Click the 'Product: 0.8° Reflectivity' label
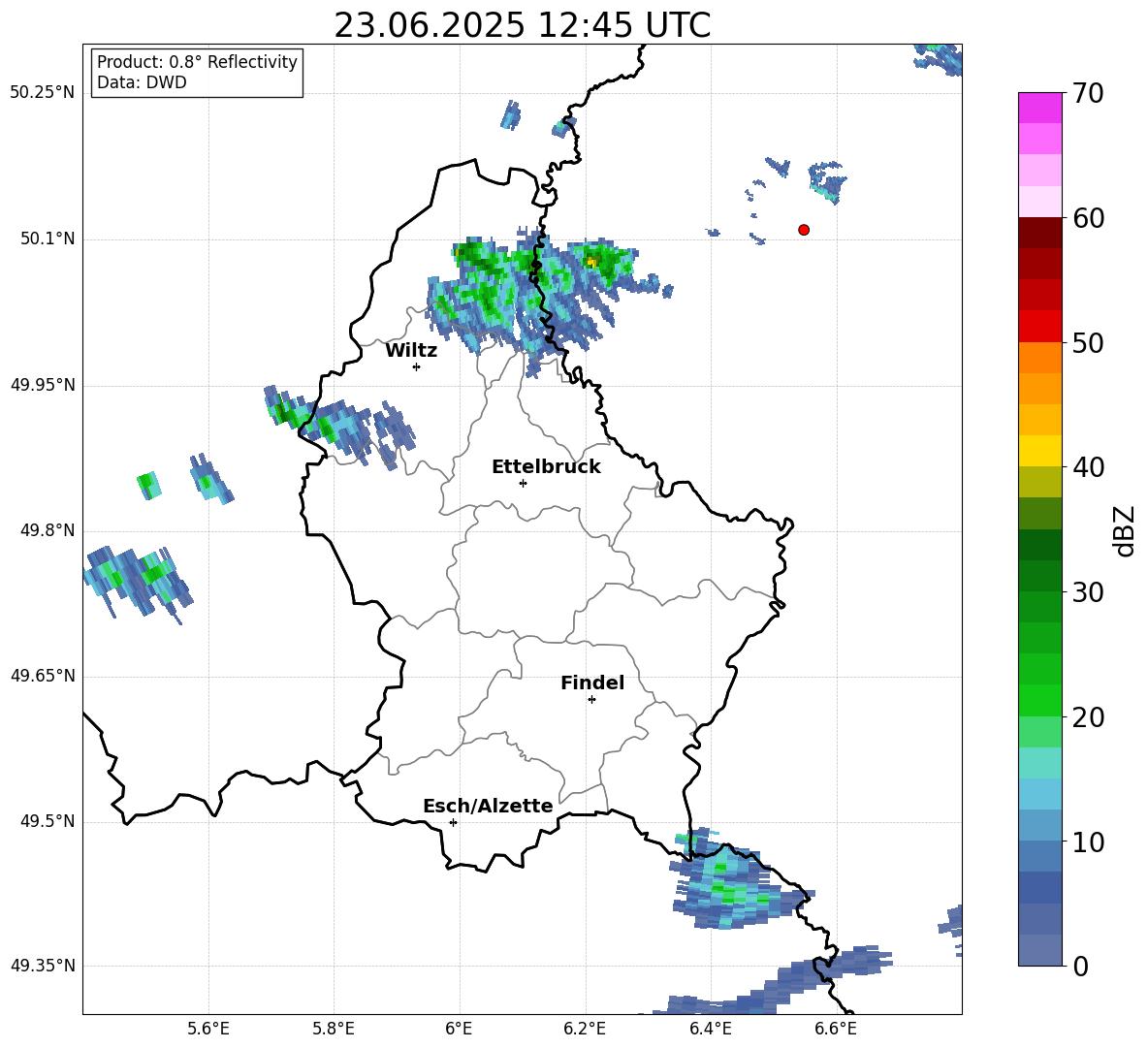 (197, 62)
